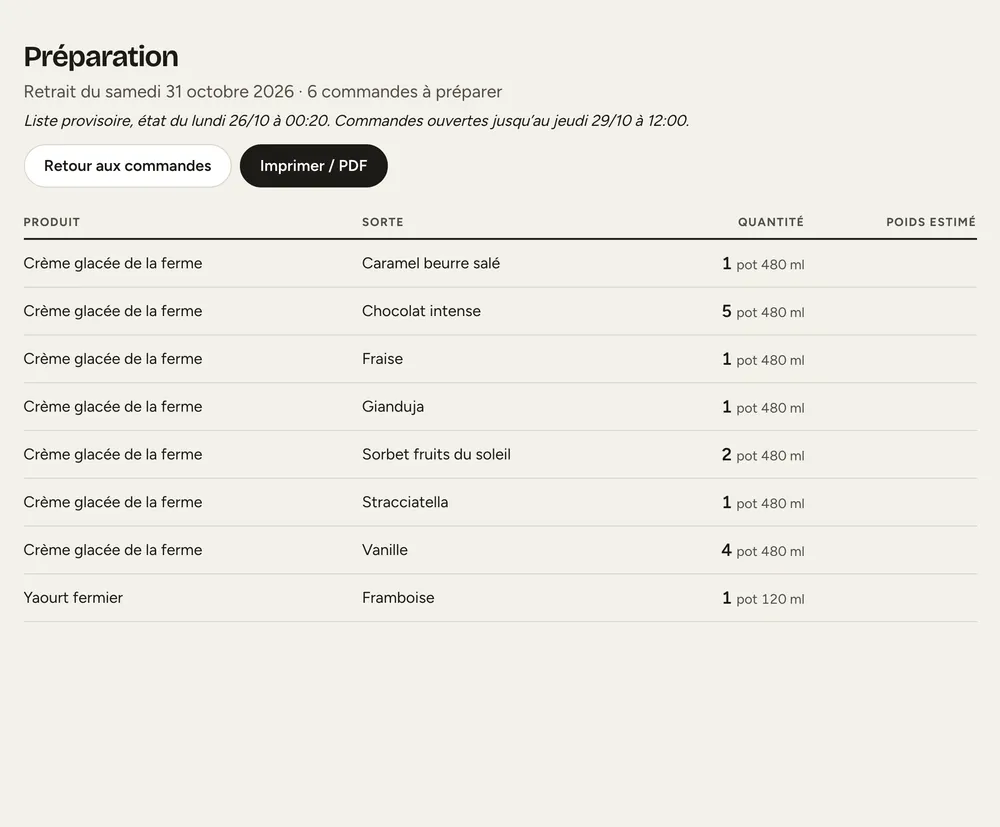
Task: Click the Framboise variety cell
Action: 398,598
